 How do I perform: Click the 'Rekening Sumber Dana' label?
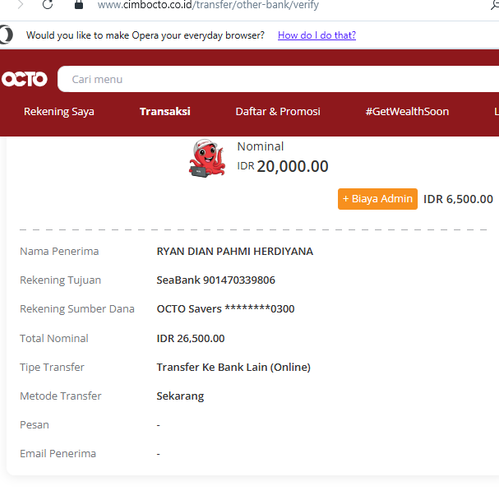click(77, 309)
